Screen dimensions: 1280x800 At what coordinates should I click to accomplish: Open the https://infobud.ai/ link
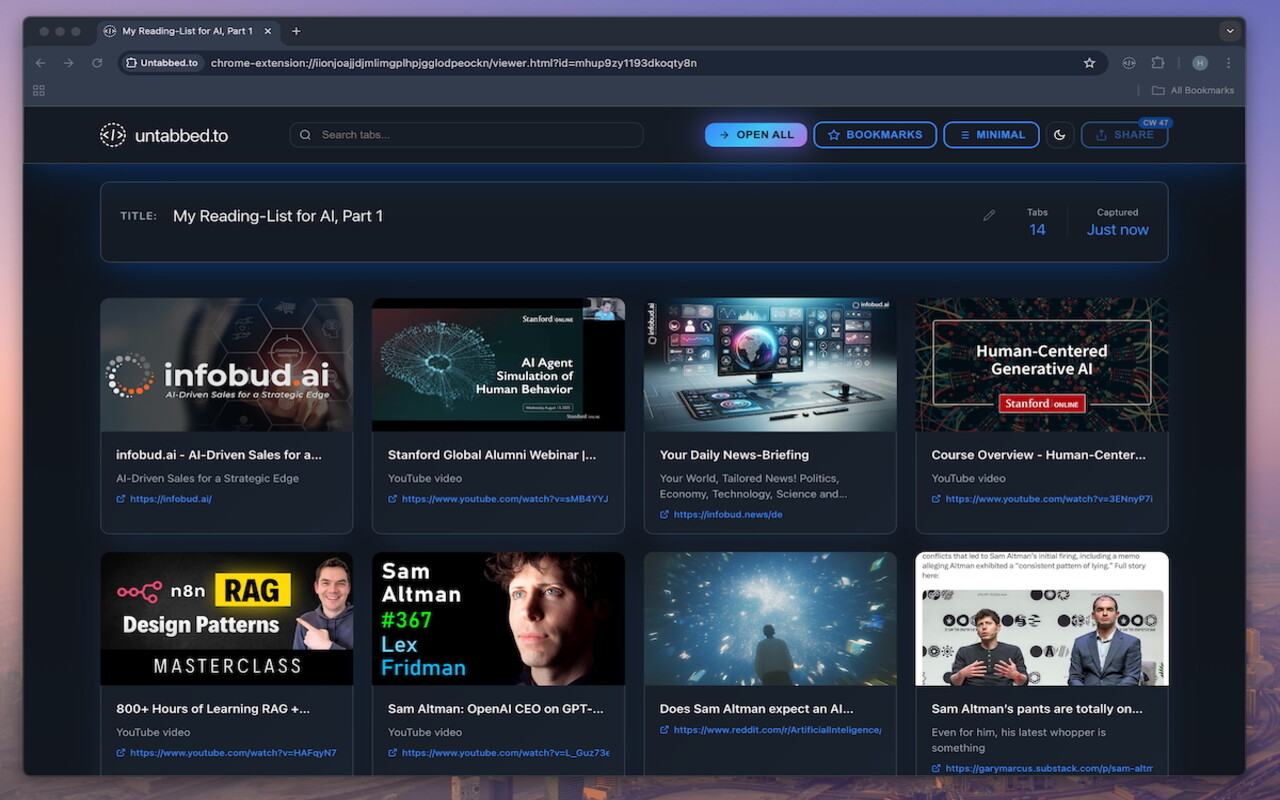(170, 499)
